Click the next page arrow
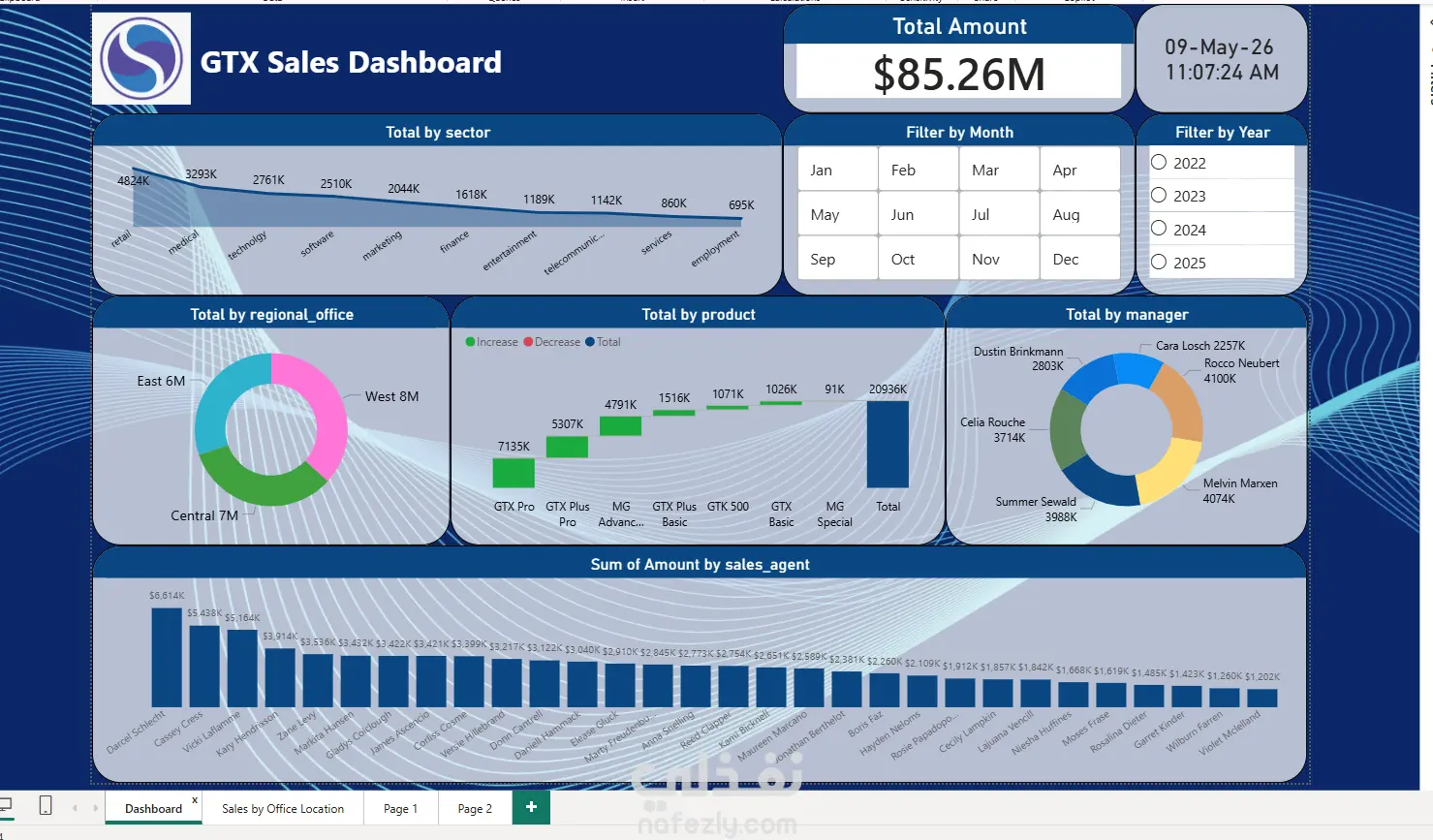Image resolution: width=1433 pixels, height=840 pixels. tap(95, 807)
